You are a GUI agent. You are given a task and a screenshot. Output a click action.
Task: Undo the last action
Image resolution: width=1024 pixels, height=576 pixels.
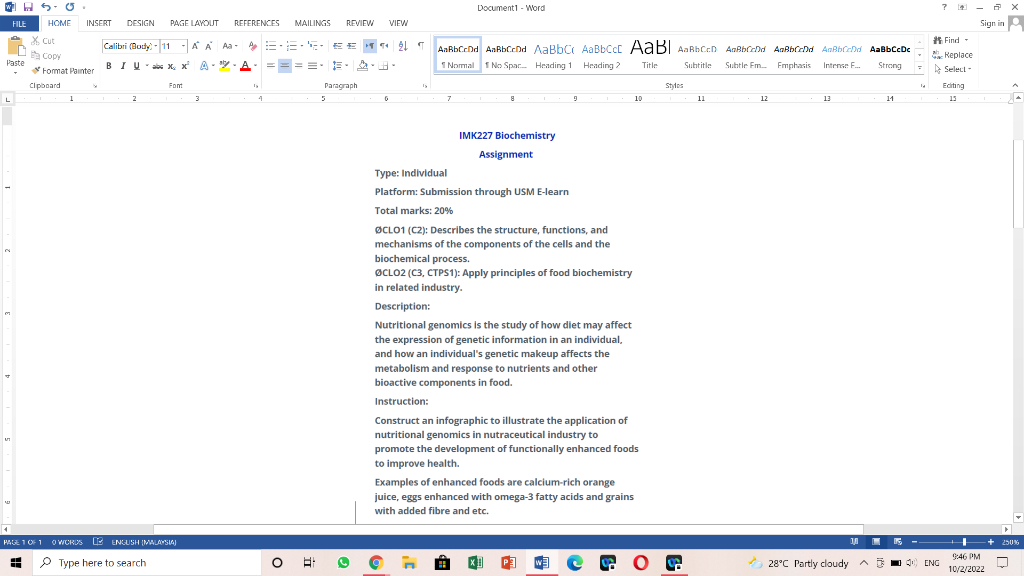[x=46, y=7]
